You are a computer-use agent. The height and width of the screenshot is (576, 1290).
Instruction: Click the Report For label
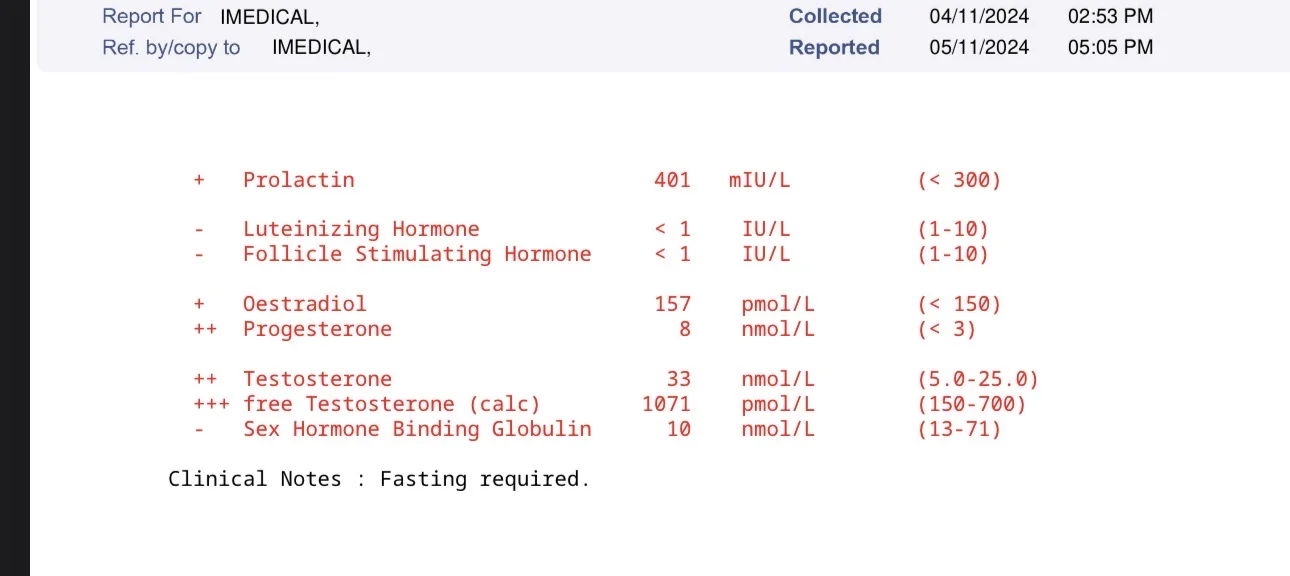pos(151,16)
